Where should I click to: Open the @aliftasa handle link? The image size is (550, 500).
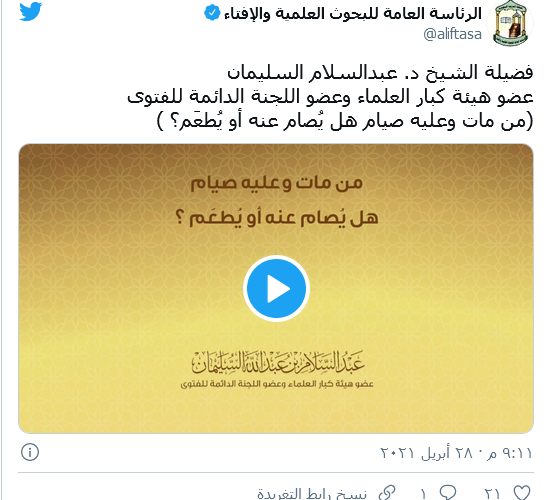pos(452,34)
